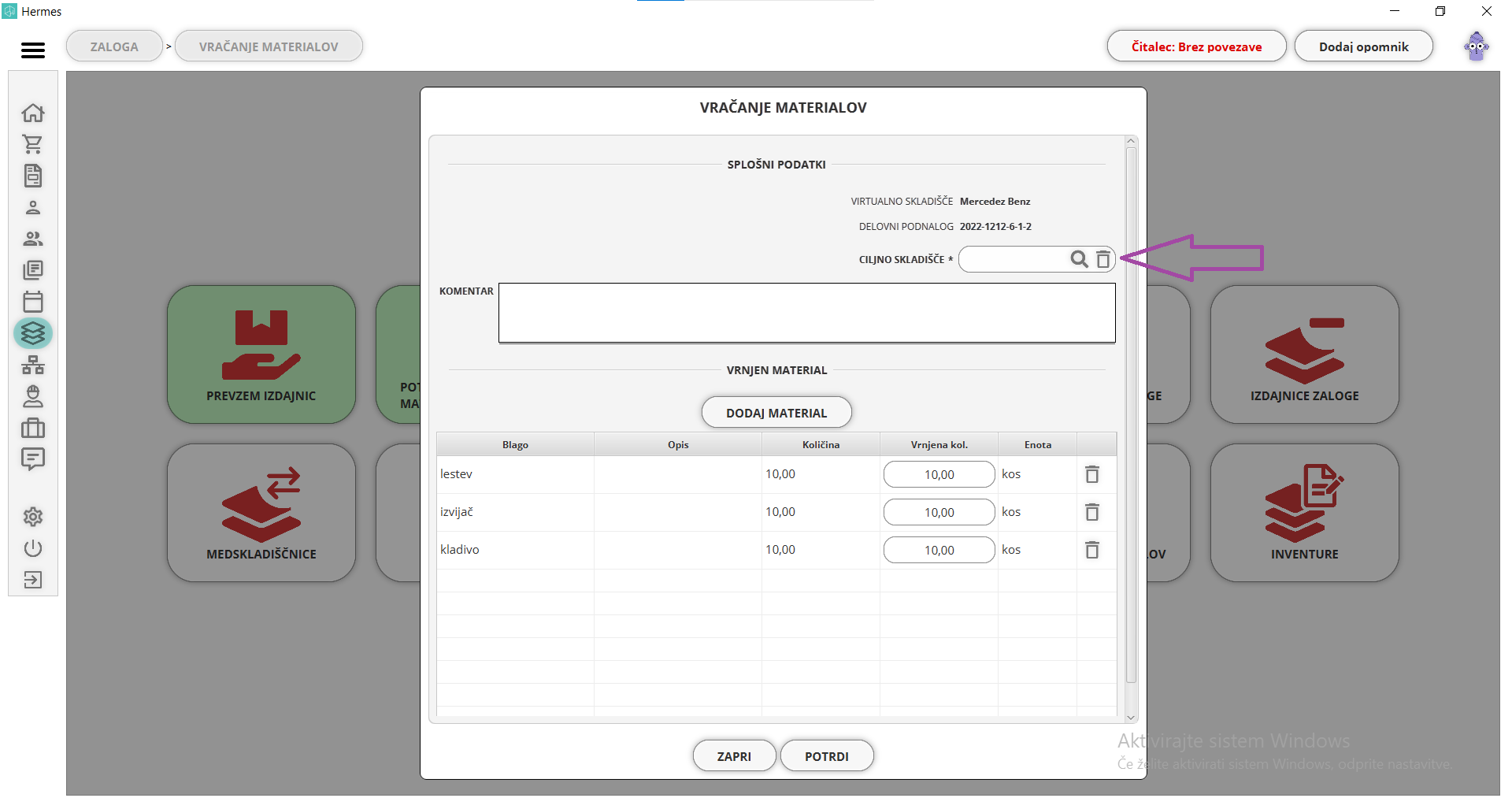The image size is (1512, 809).
Task: Click the Zaloga breadcrumb
Action: coord(114,46)
